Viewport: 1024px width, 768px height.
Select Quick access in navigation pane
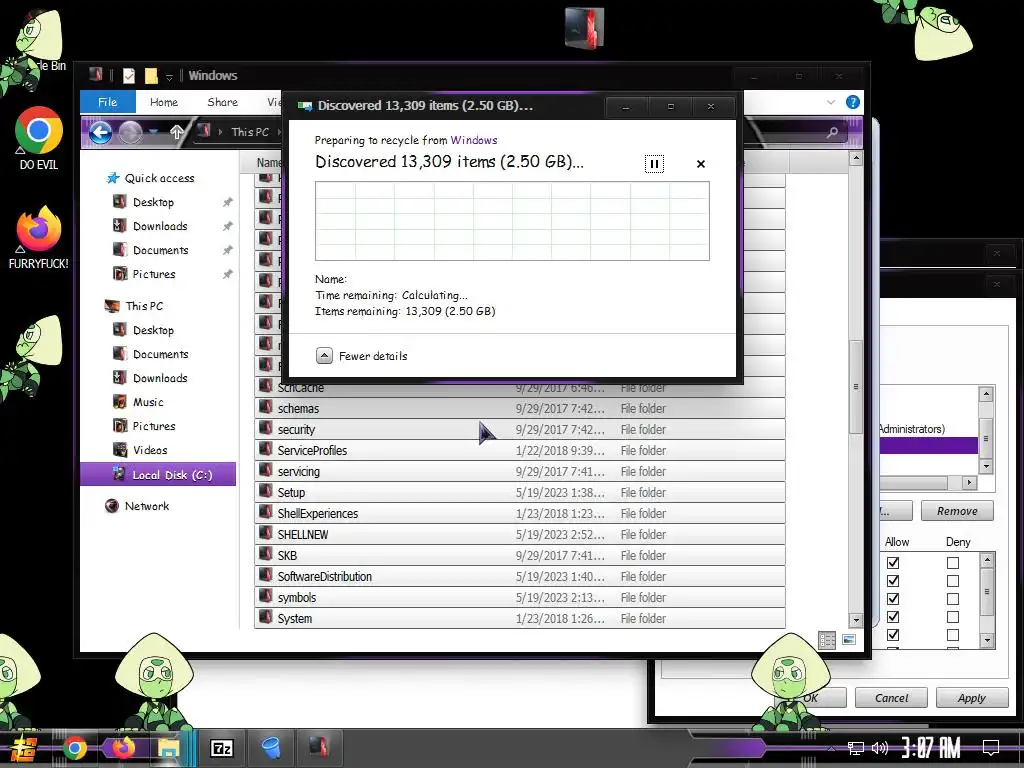click(159, 178)
